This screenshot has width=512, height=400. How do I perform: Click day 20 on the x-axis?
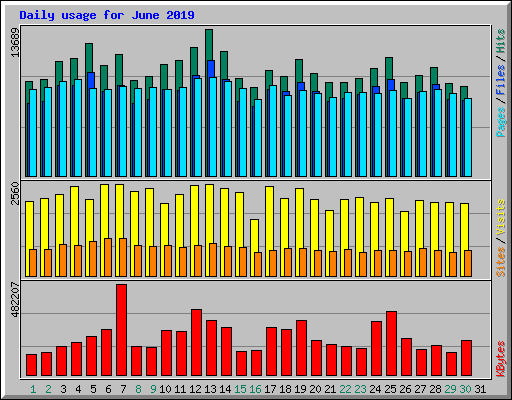(x=315, y=389)
